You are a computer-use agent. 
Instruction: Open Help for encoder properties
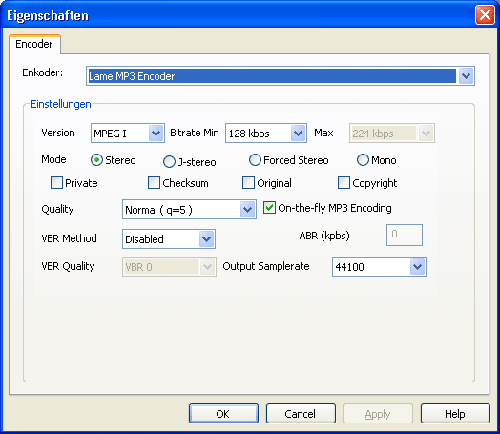455,414
